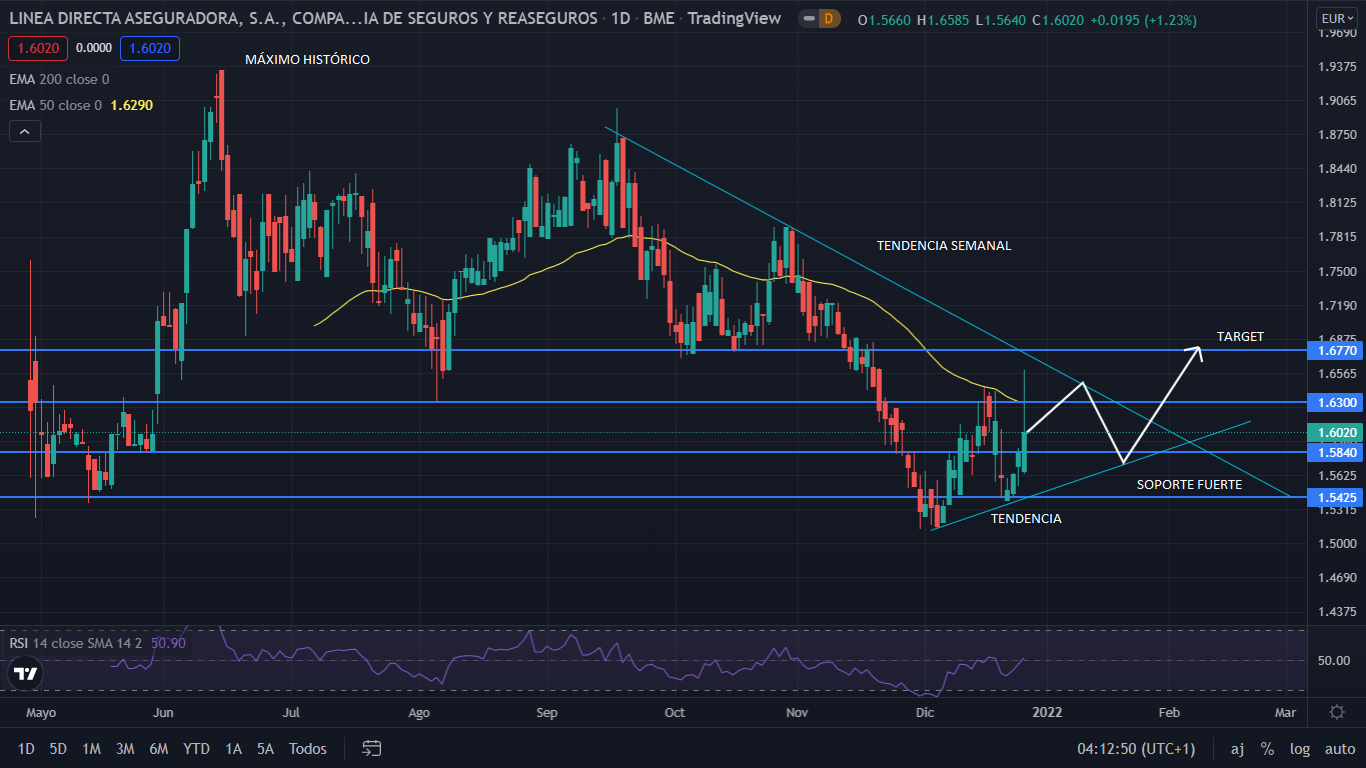The image size is (1366, 768).
Task: Click the EMA 200 indicator legend
Action: [60, 79]
